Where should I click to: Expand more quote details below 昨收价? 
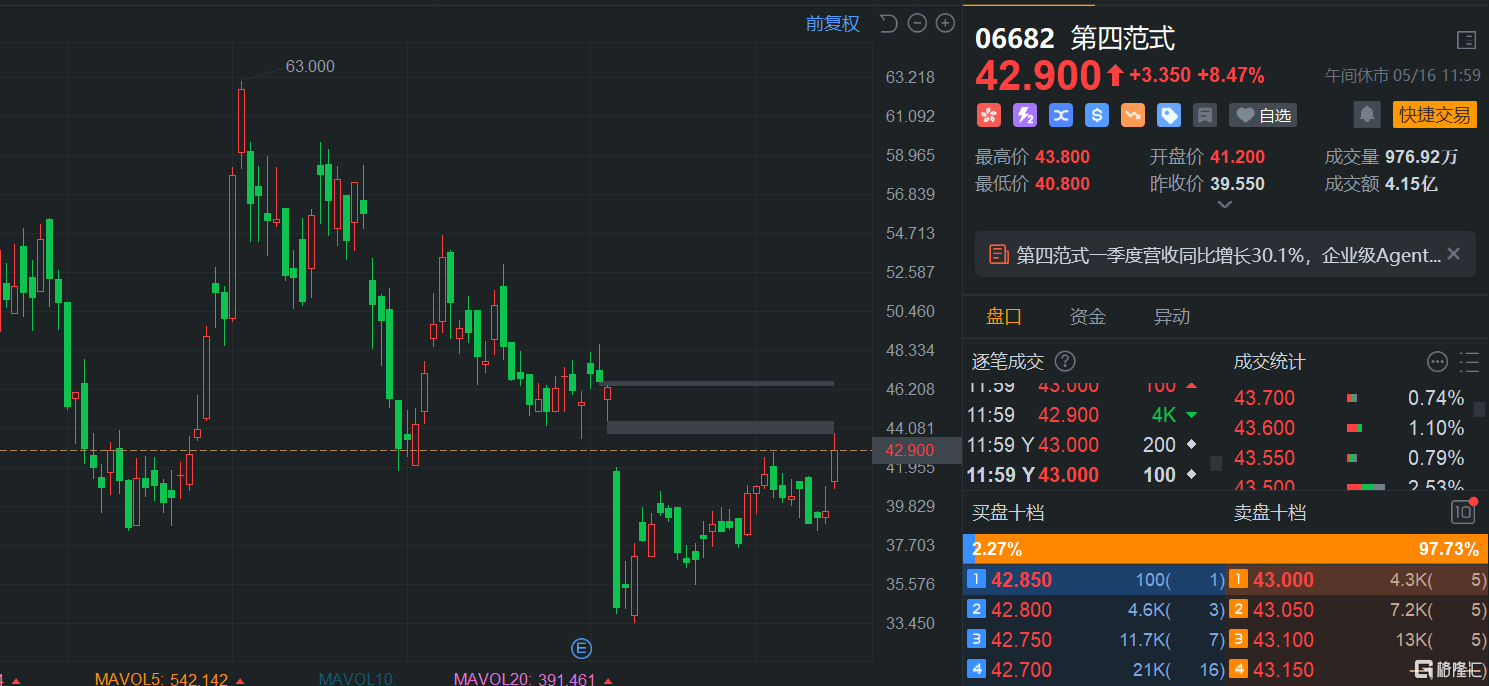click(x=1225, y=205)
